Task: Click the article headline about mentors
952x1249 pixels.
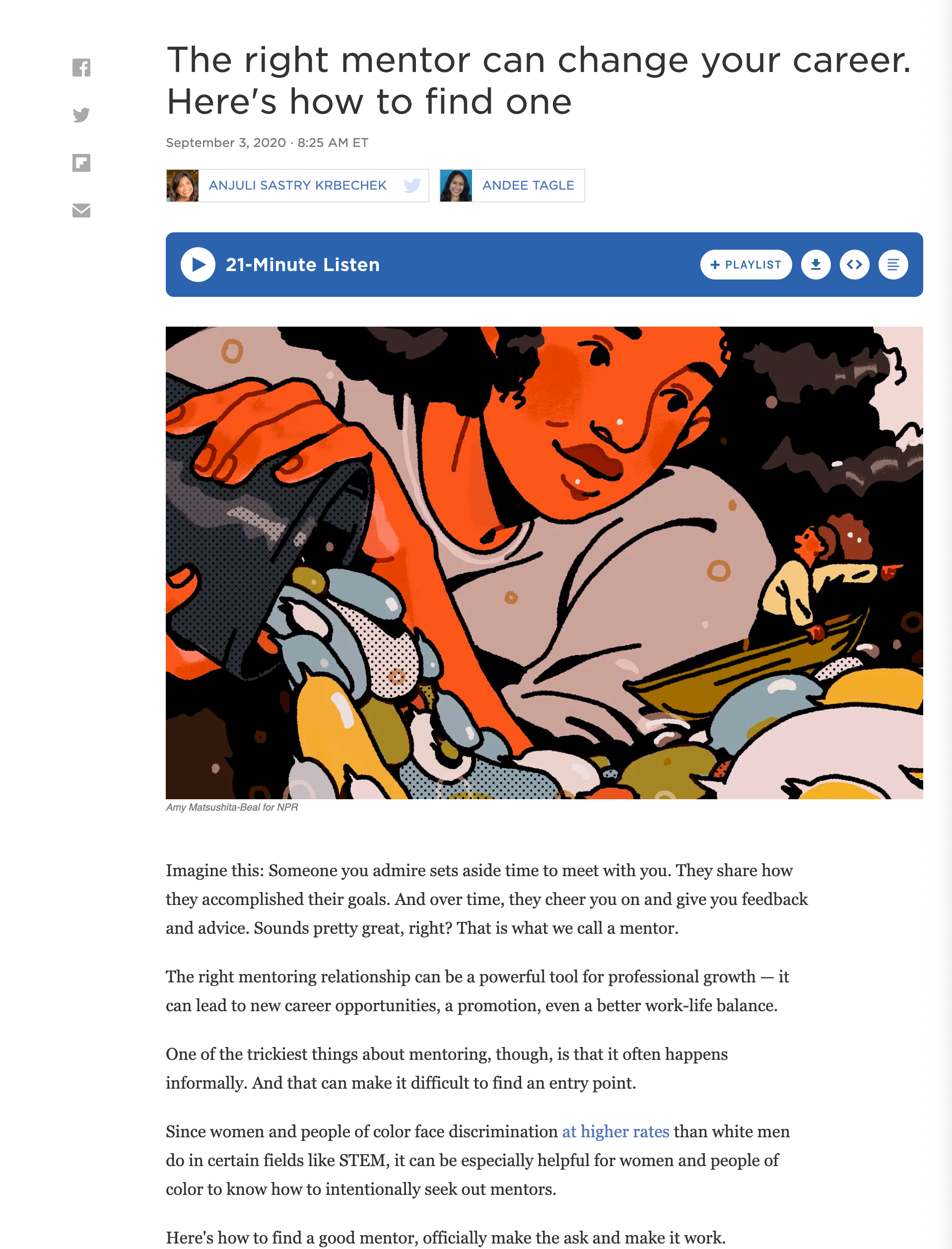Action: 539,80
